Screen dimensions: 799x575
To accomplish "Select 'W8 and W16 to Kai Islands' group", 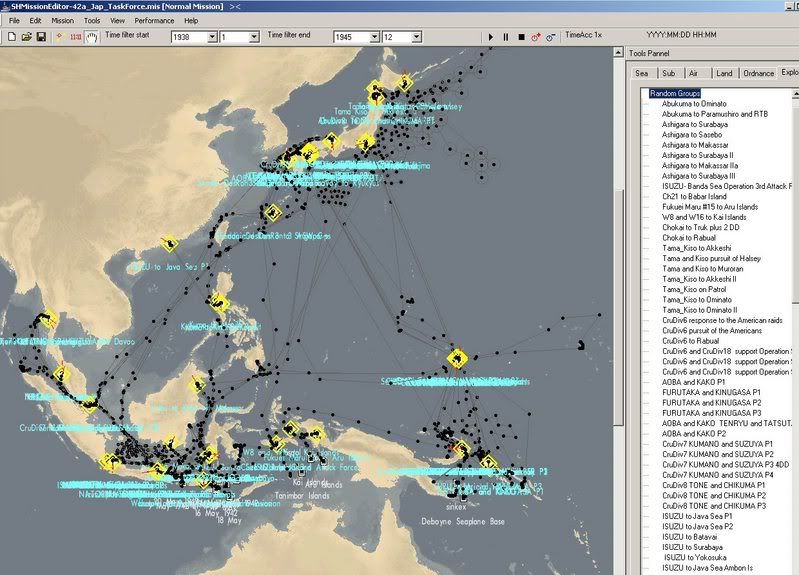I will pos(704,217).
